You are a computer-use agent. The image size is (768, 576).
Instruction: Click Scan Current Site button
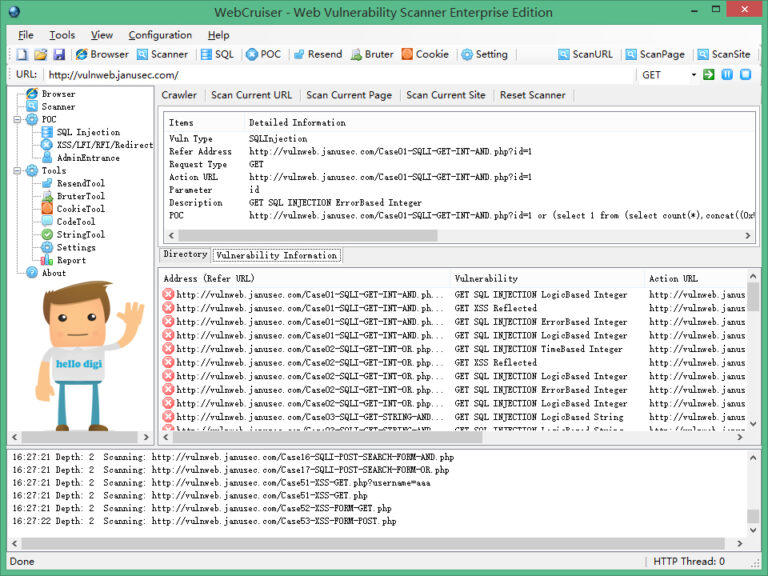point(446,95)
